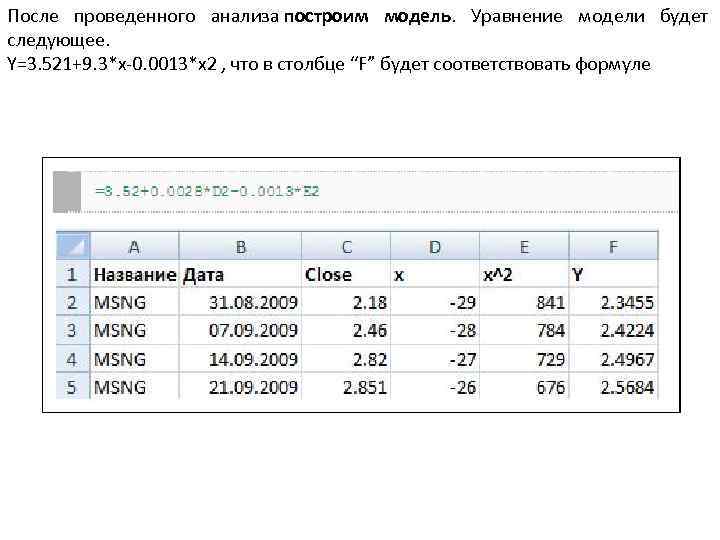The width and height of the screenshot is (720, 540).
Task: Select row 5 header
Action: 73,386
